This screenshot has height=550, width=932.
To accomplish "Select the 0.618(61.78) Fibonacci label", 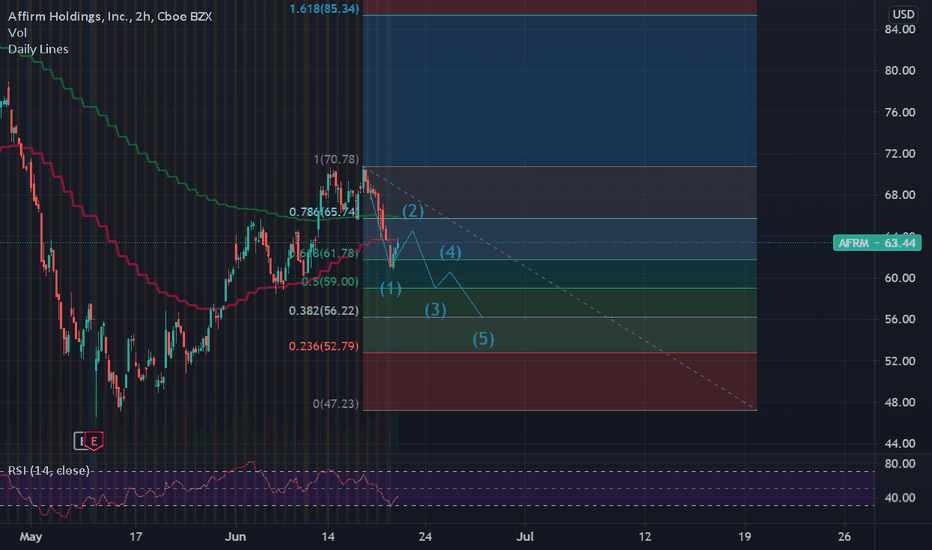I will [x=325, y=253].
